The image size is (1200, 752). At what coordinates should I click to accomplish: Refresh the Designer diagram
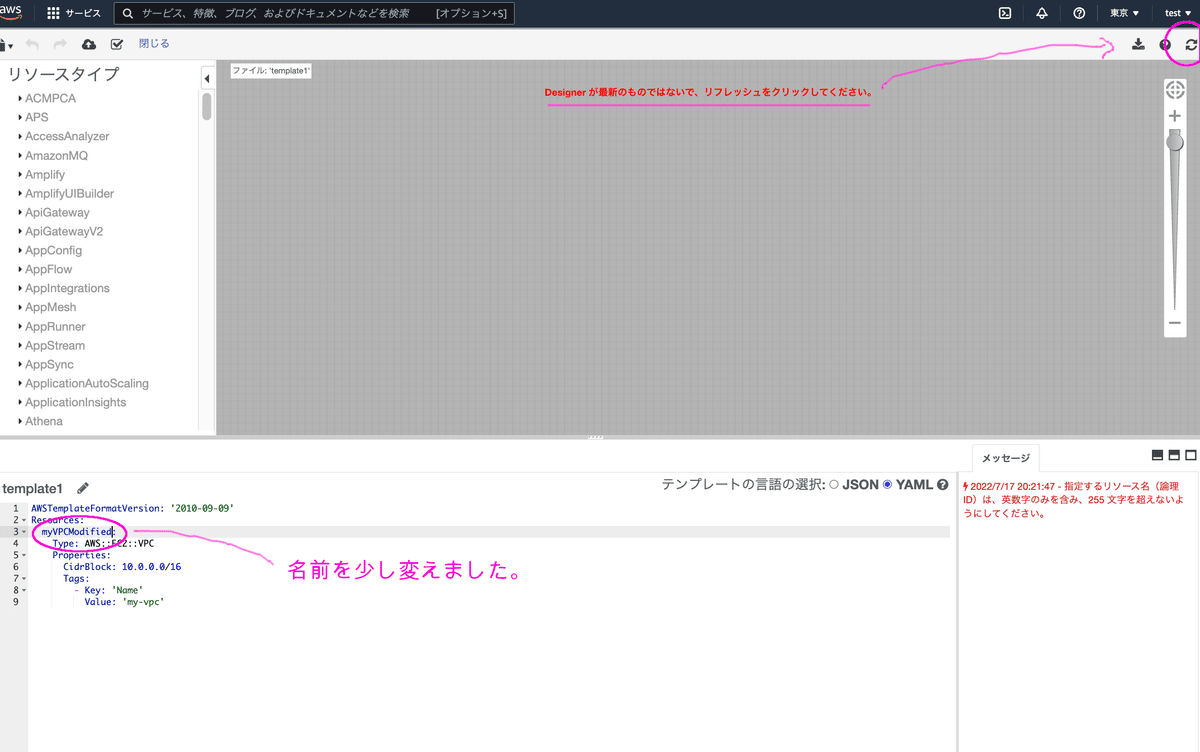[x=1191, y=44]
